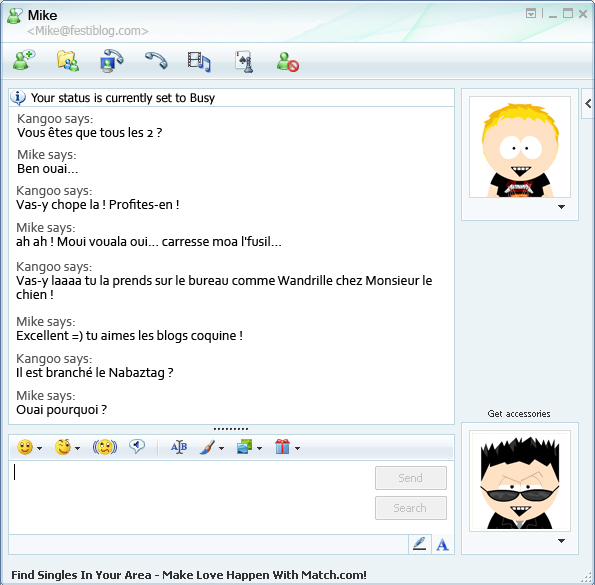Start a voice call with phone icon
This screenshot has height=585, width=595.
pos(156,60)
